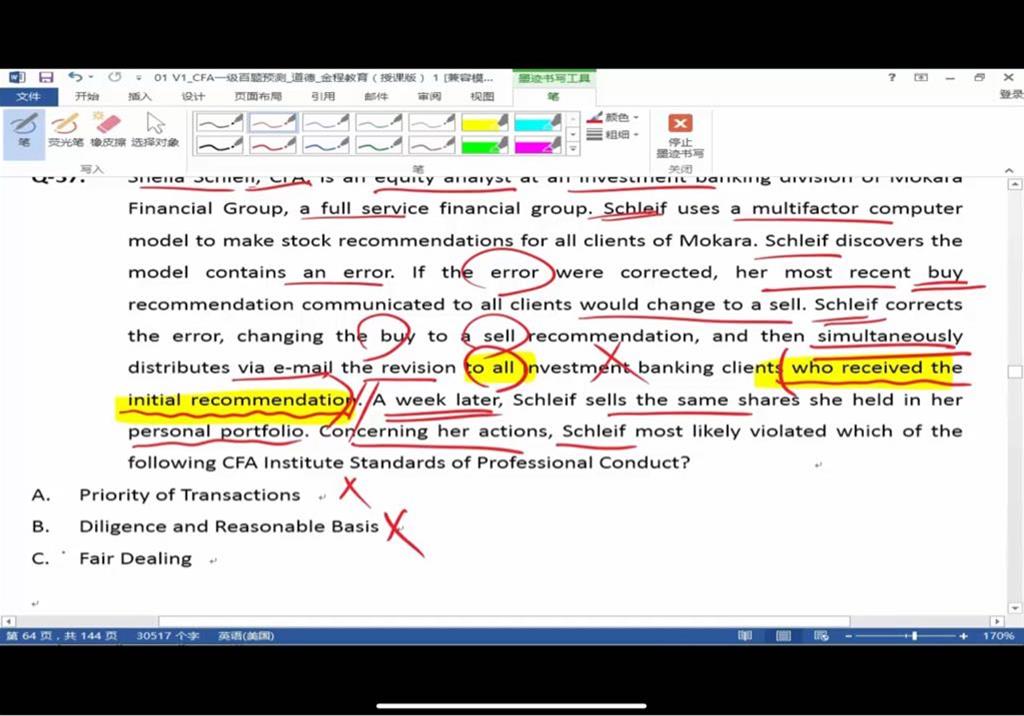Click the Word application icon
This screenshot has width=1024, height=716.
(x=17, y=77)
